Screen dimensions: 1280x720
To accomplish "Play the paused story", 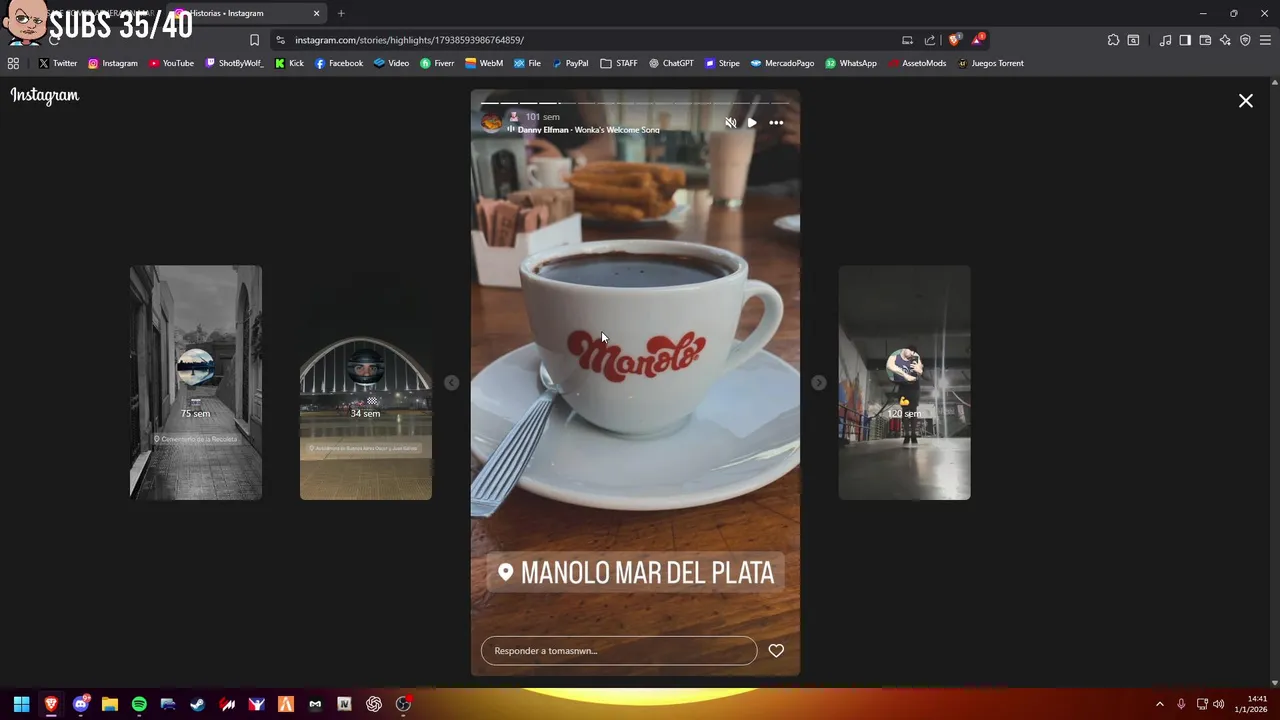I will pyautogui.click(x=752, y=123).
